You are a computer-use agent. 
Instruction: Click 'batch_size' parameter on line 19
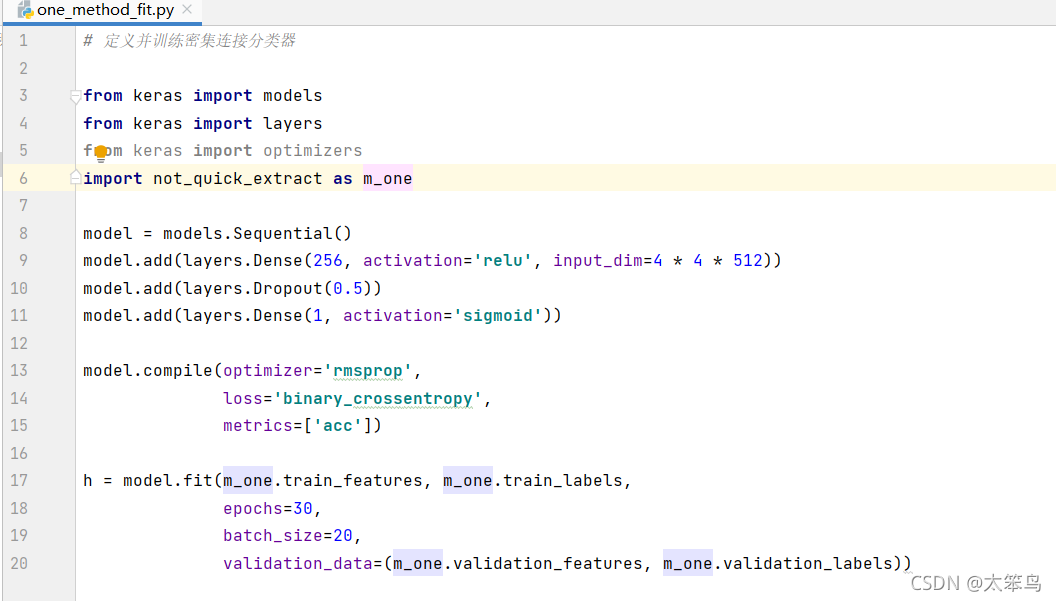click(x=273, y=536)
